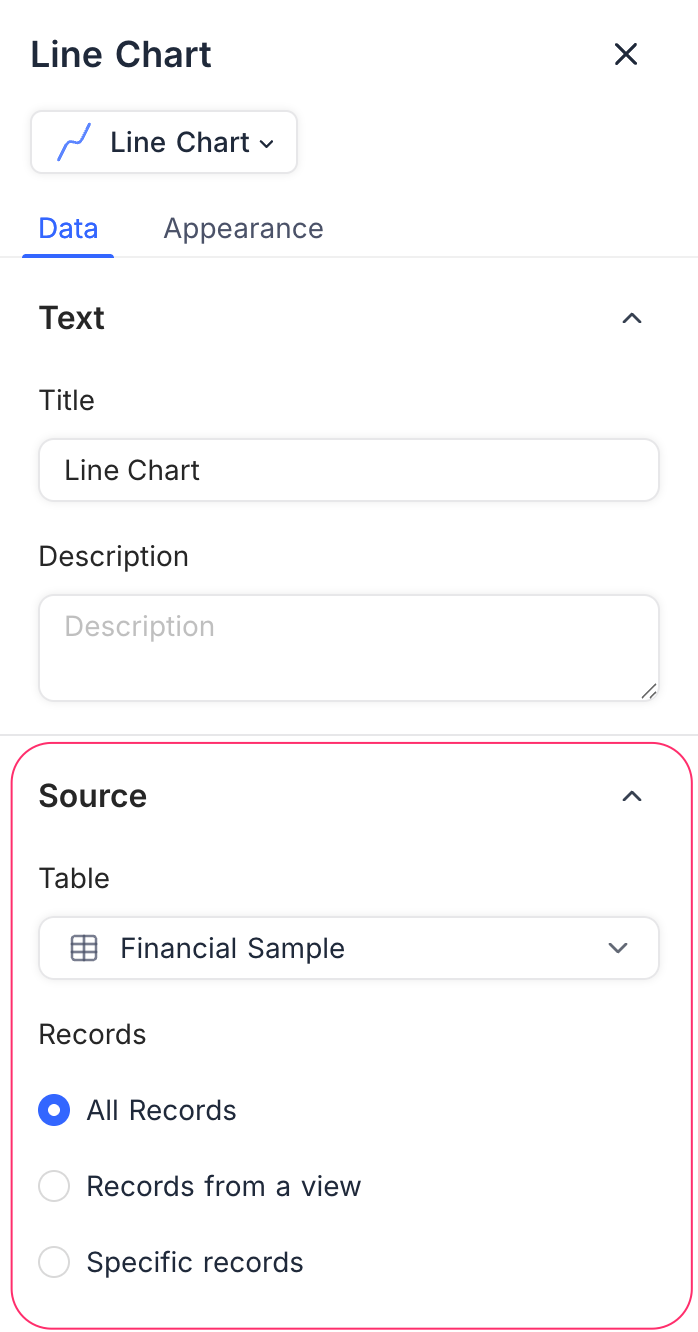
Task: Collapse the Text section chevron
Action: [x=631, y=318]
